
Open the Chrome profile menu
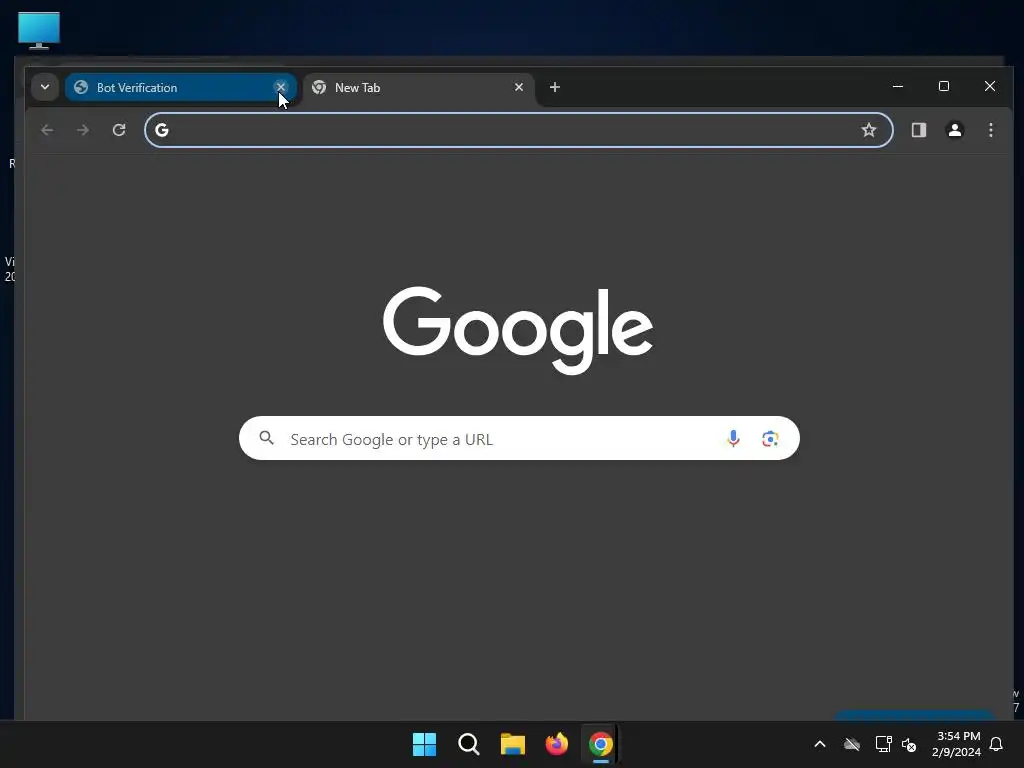tap(955, 130)
